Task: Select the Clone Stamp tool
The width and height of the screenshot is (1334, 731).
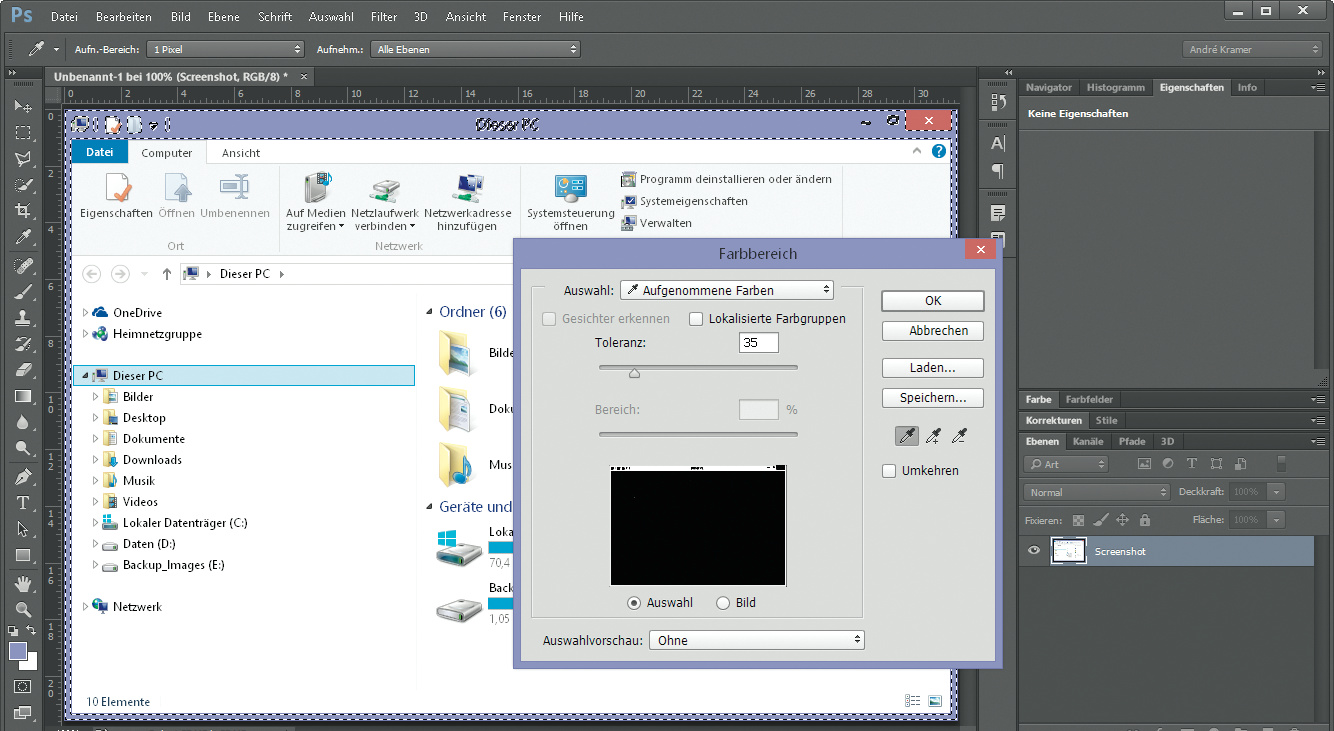Action: [23, 318]
